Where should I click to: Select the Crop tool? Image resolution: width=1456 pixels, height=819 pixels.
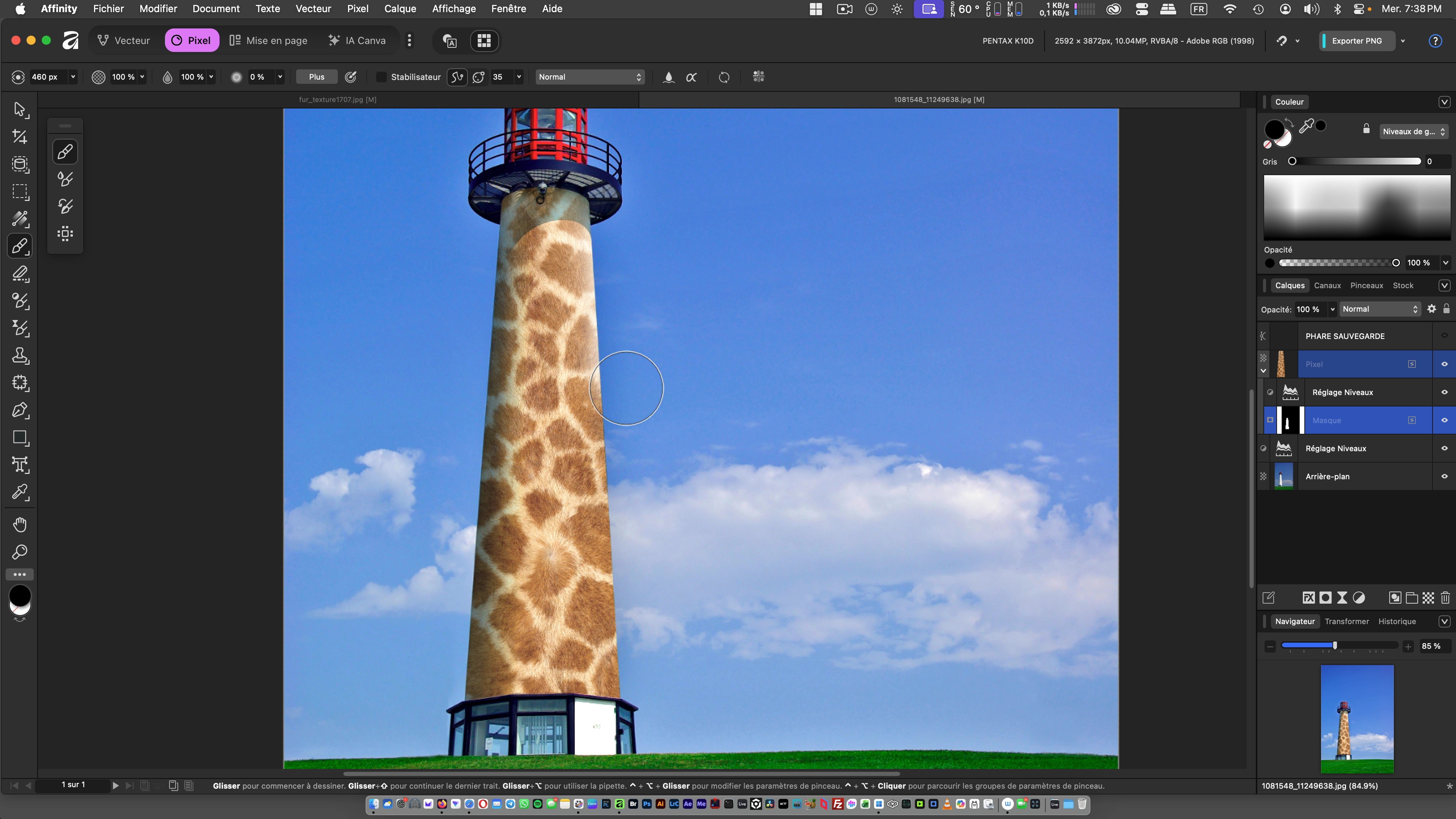20,137
